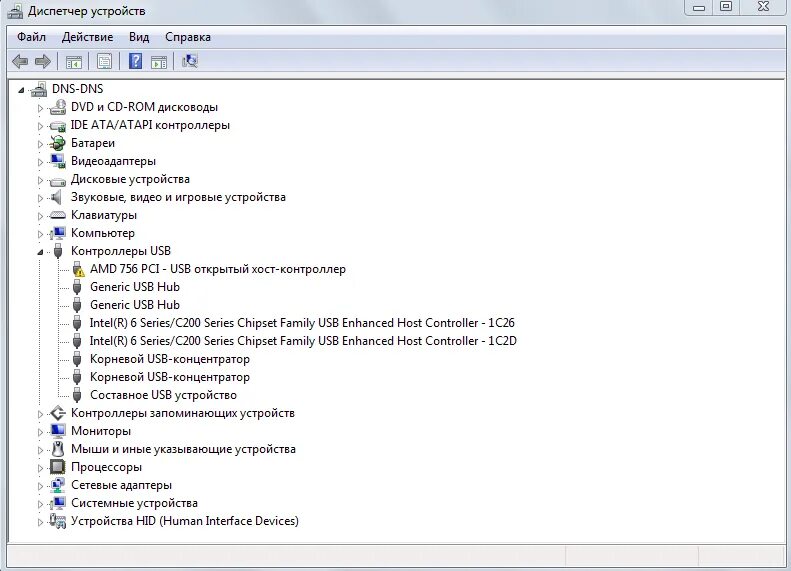The width and height of the screenshot is (791, 571).
Task: Click the Контроллеры USB plug icon
Action: [58, 251]
